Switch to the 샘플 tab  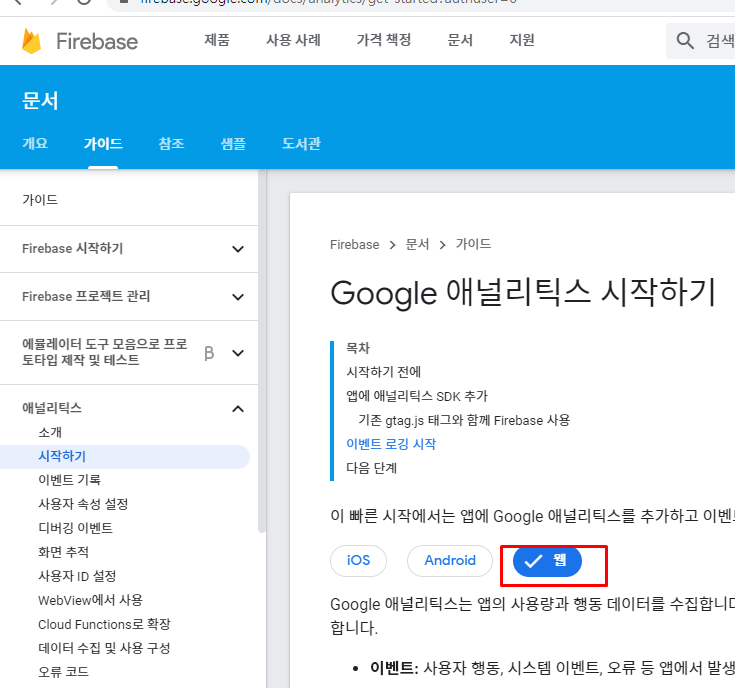233,143
